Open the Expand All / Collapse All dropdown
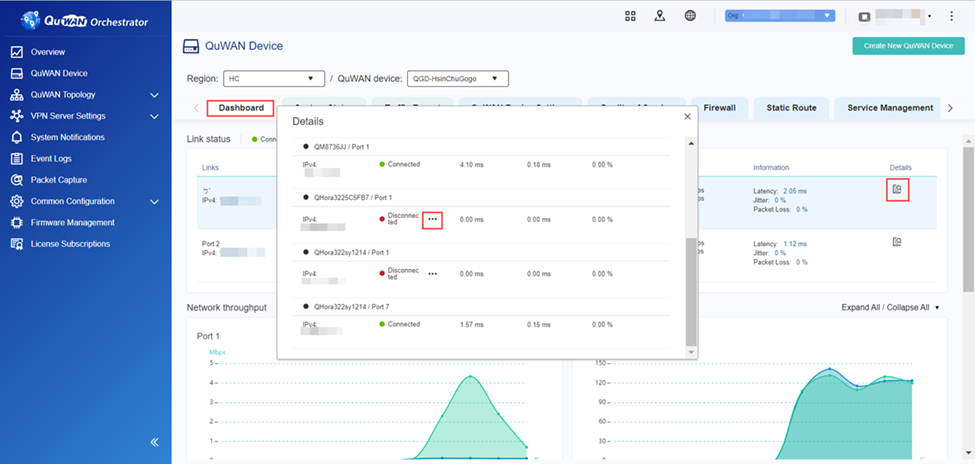This screenshot has height=464, width=975. [890, 307]
